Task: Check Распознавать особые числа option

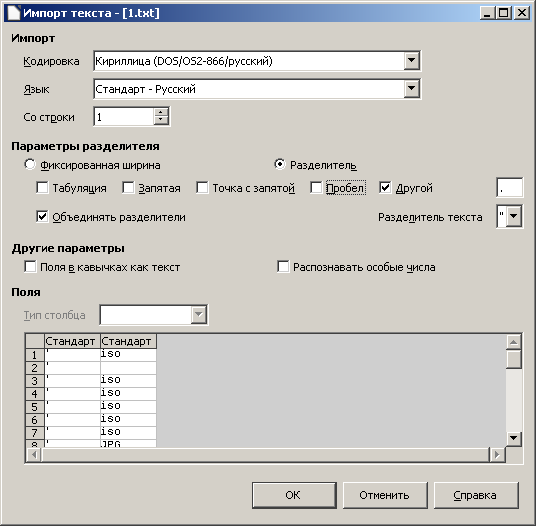Action: pos(283,267)
